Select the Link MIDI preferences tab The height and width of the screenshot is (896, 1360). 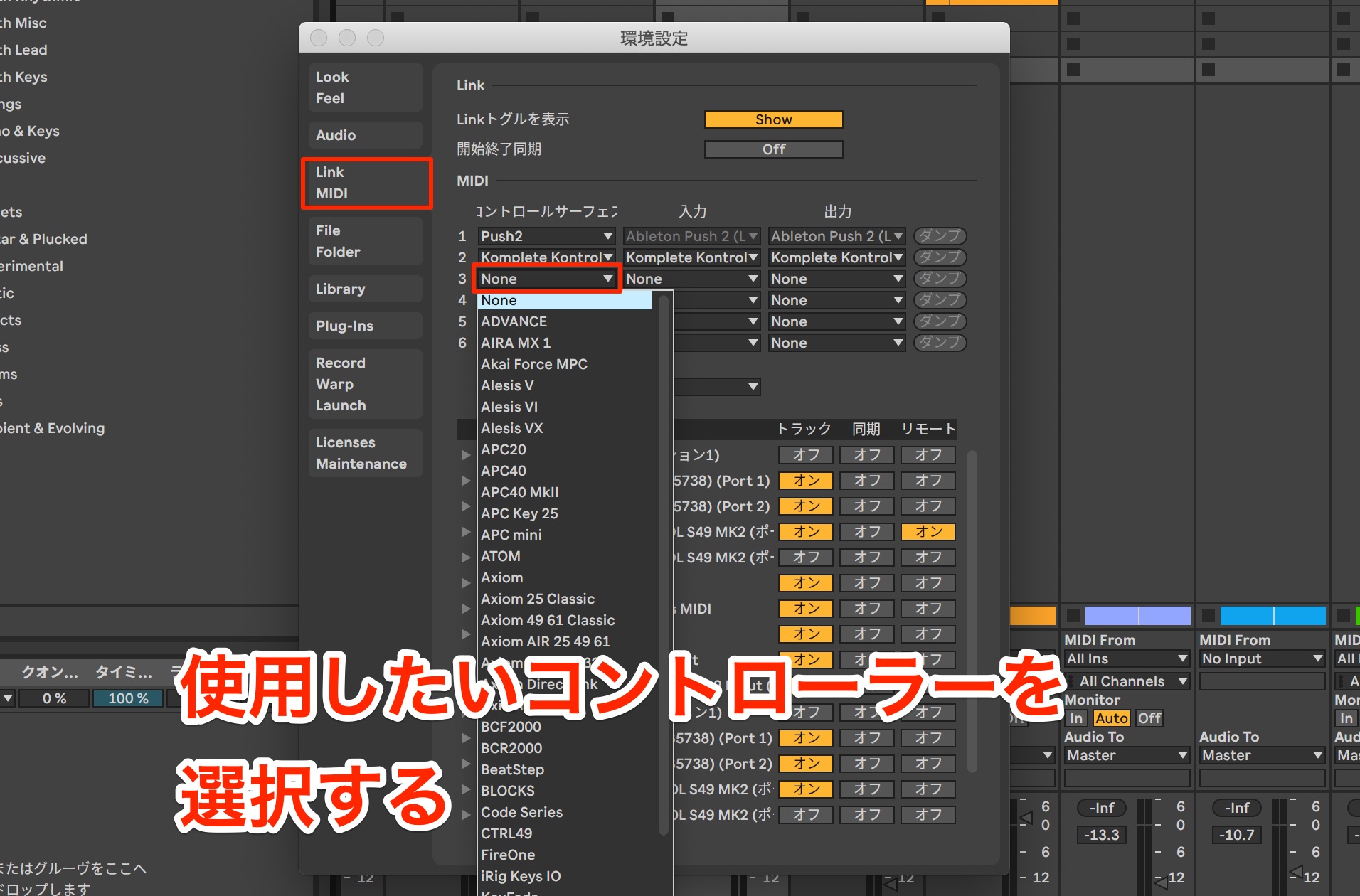click(366, 183)
